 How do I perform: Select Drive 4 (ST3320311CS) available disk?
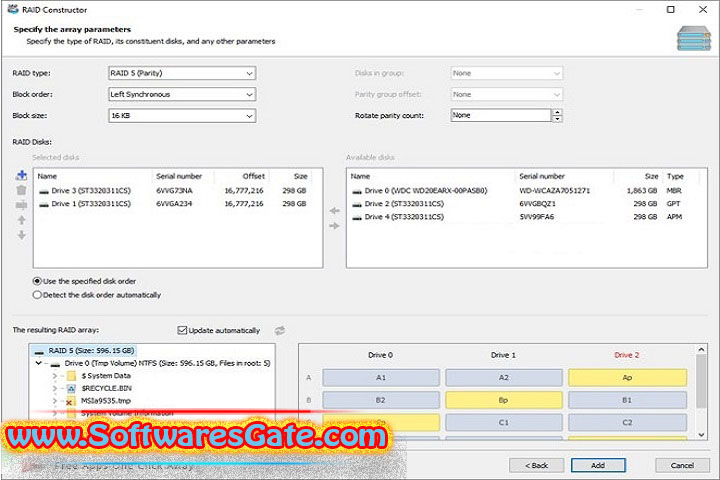[x=526, y=217]
